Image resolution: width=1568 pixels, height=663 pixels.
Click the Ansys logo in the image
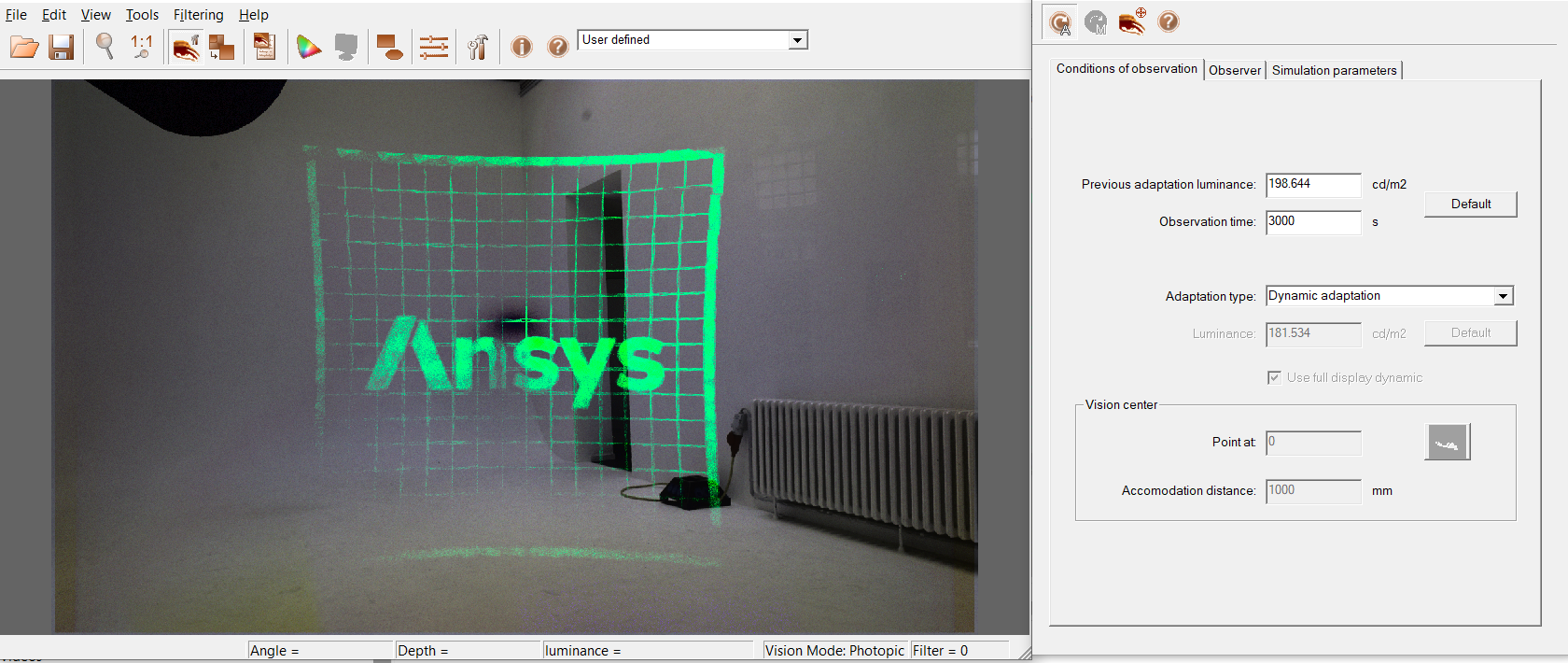516,360
